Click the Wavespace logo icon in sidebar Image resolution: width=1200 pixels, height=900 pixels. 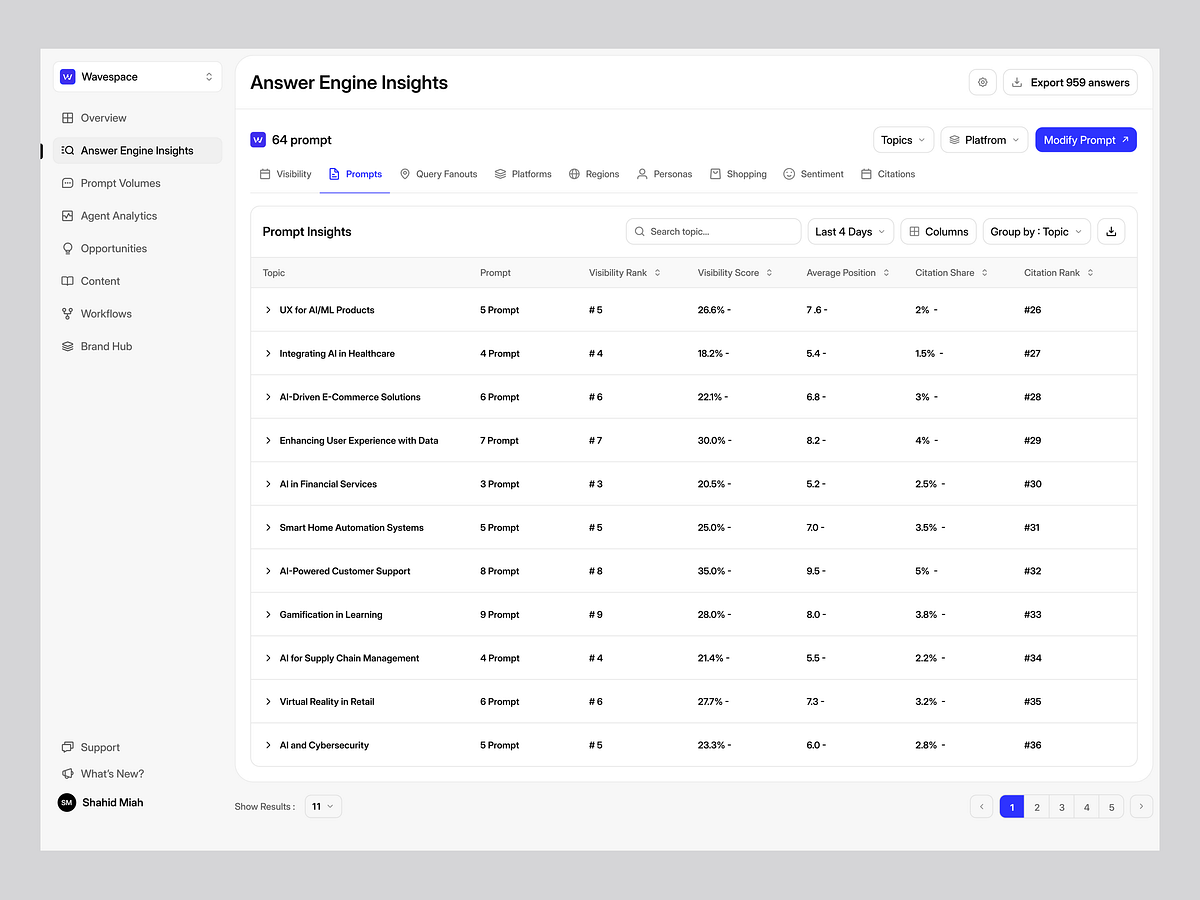[68, 77]
